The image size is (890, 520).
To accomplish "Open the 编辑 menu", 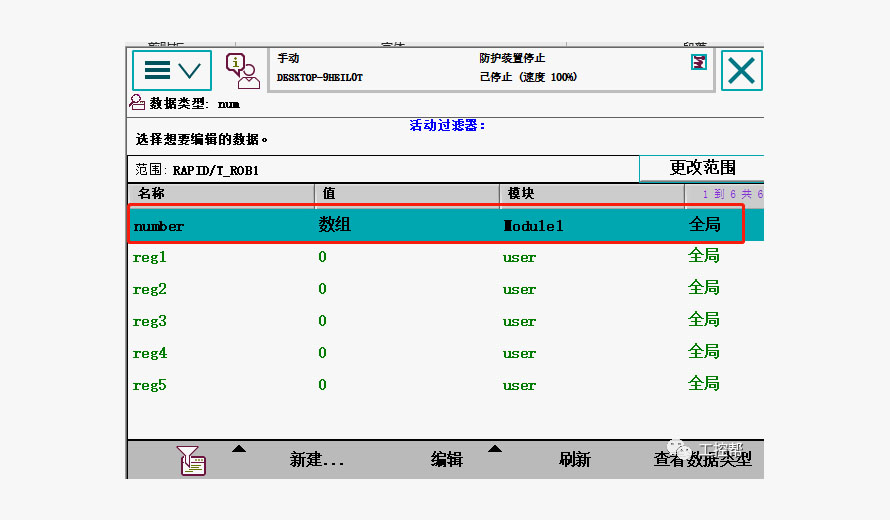I will tap(447, 459).
